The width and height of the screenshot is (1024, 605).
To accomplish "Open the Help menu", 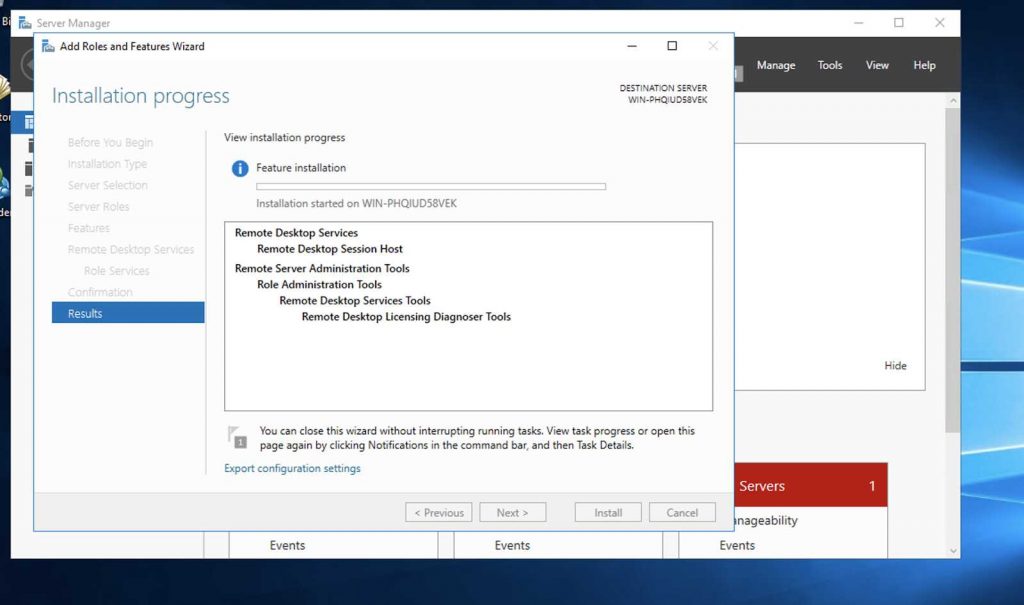I will coord(924,65).
